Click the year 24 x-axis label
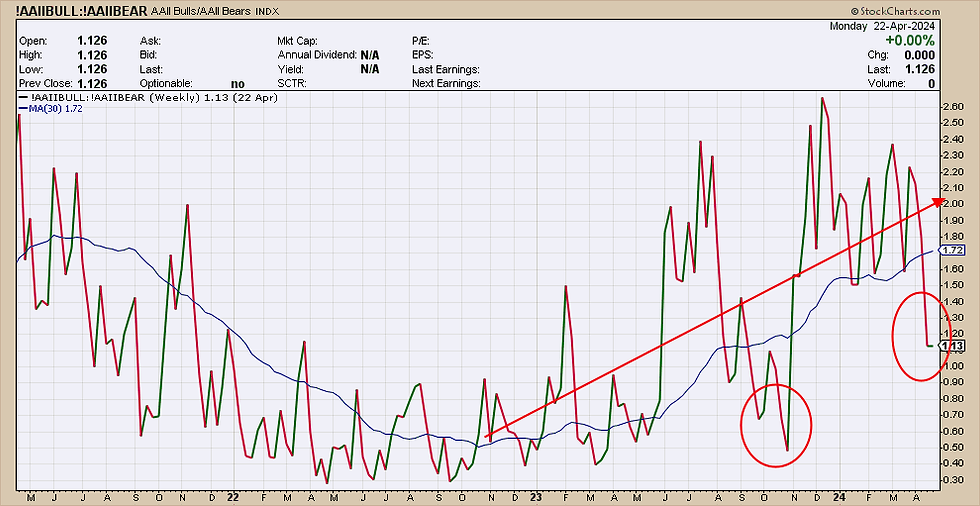Image resolution: width=980 pixels, height=506 pixels. click(837, 497)
